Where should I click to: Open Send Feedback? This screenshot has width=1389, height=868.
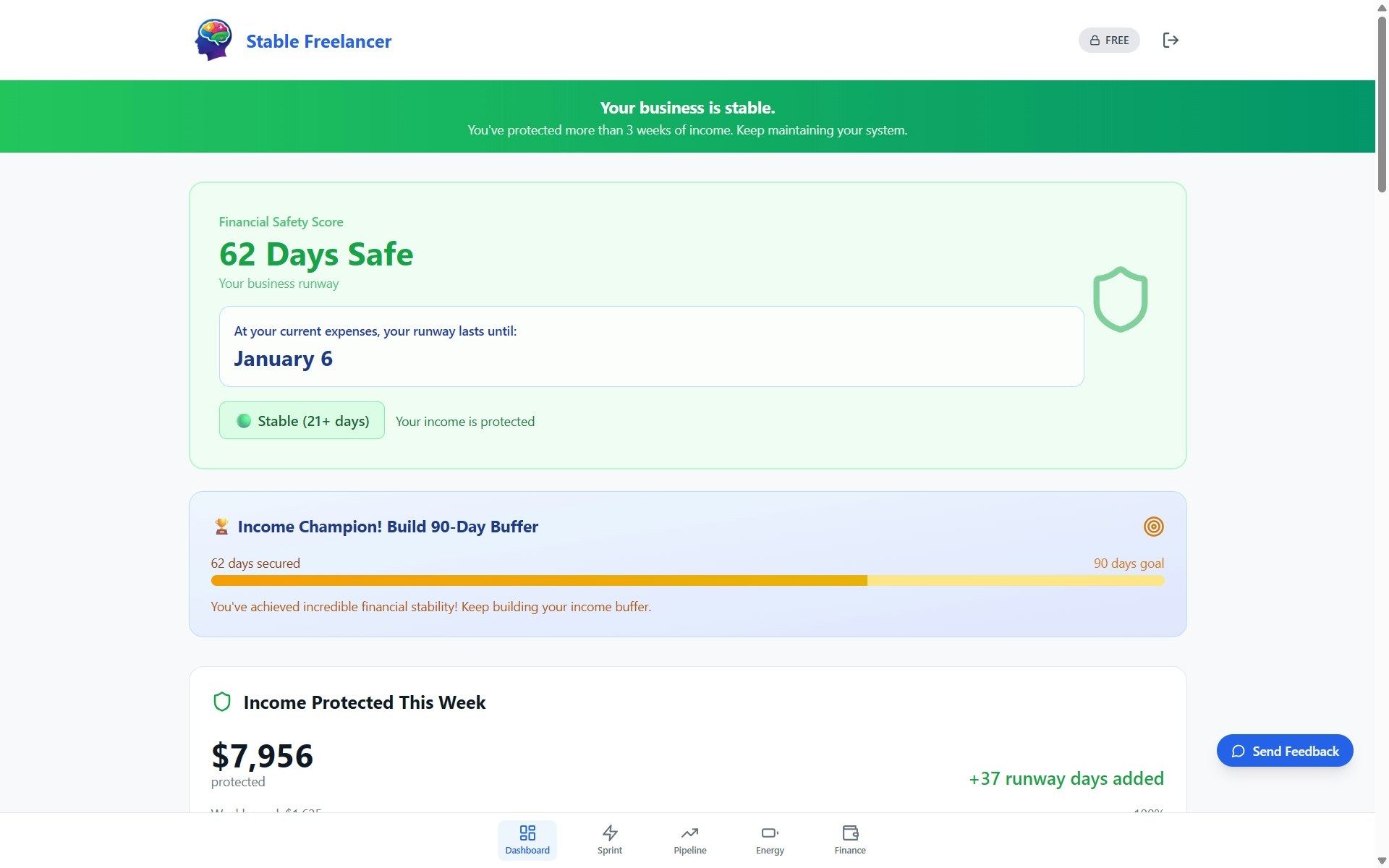coord(1284,750)
